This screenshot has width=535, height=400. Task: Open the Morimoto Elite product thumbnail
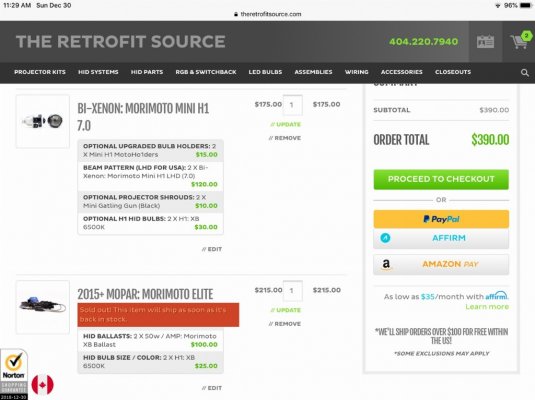[x=43, y=307]
